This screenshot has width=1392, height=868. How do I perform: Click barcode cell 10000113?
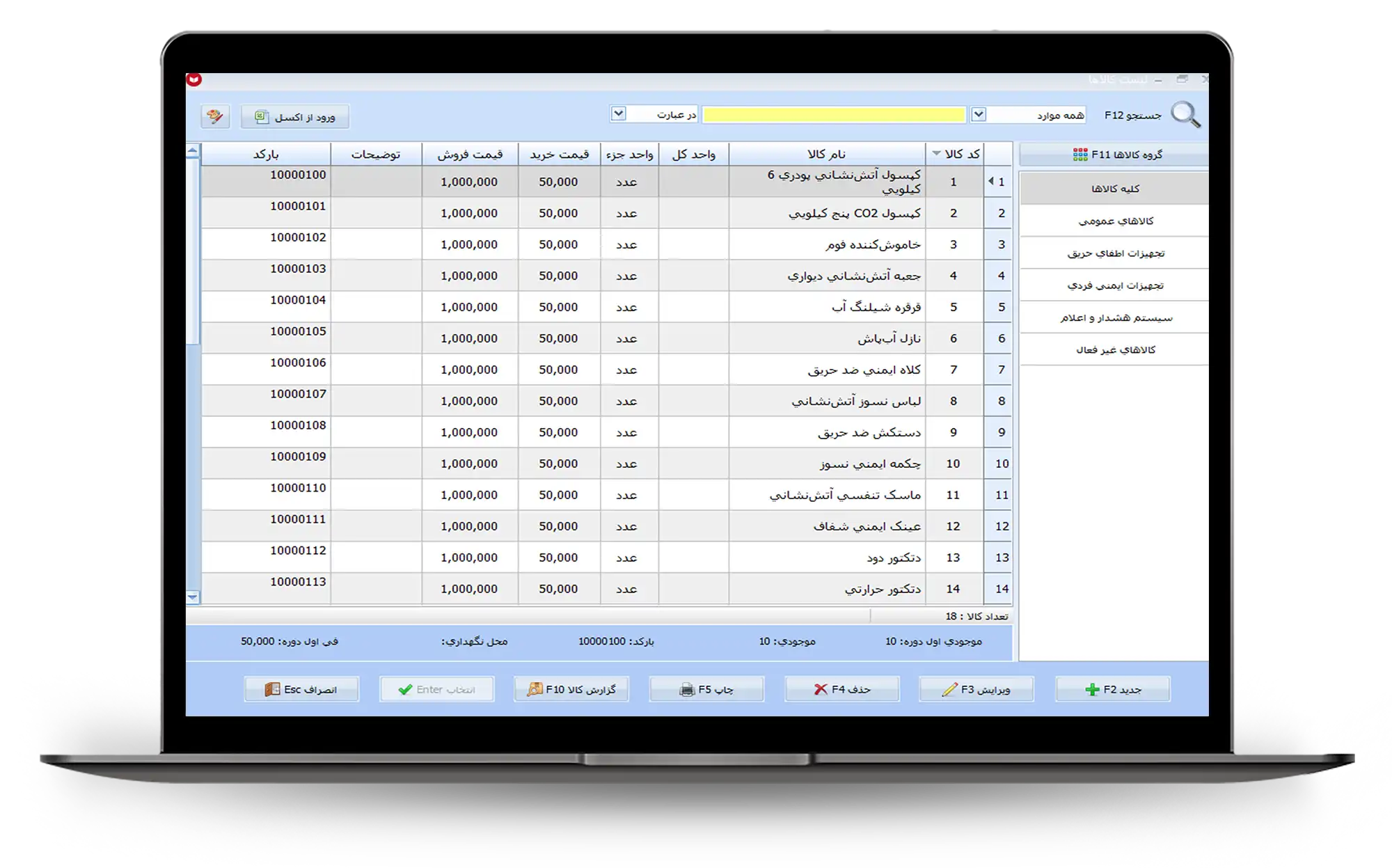[x=266, y=589]
